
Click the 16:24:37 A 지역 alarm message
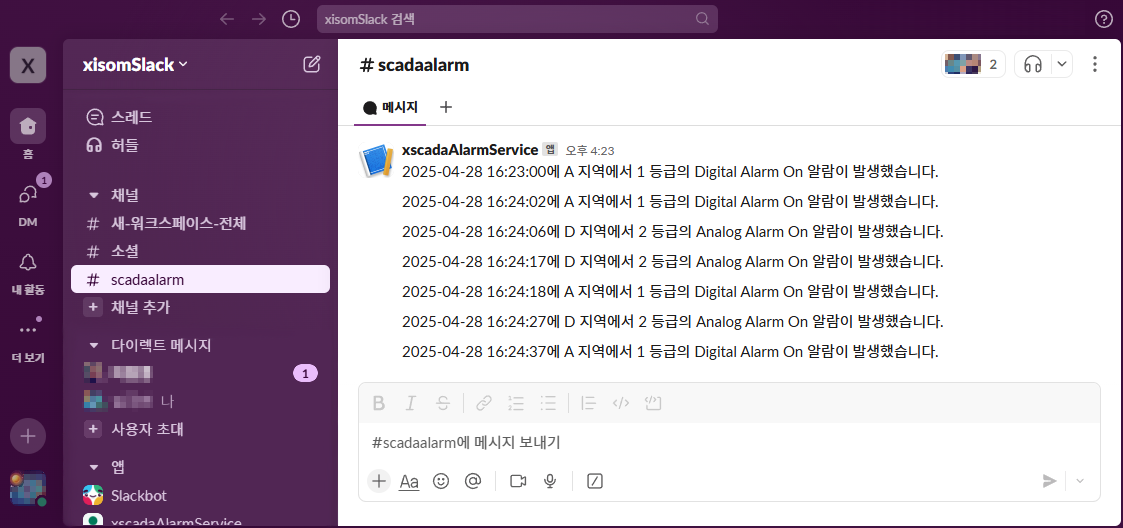pyautogui.click(x=670, y=352)
